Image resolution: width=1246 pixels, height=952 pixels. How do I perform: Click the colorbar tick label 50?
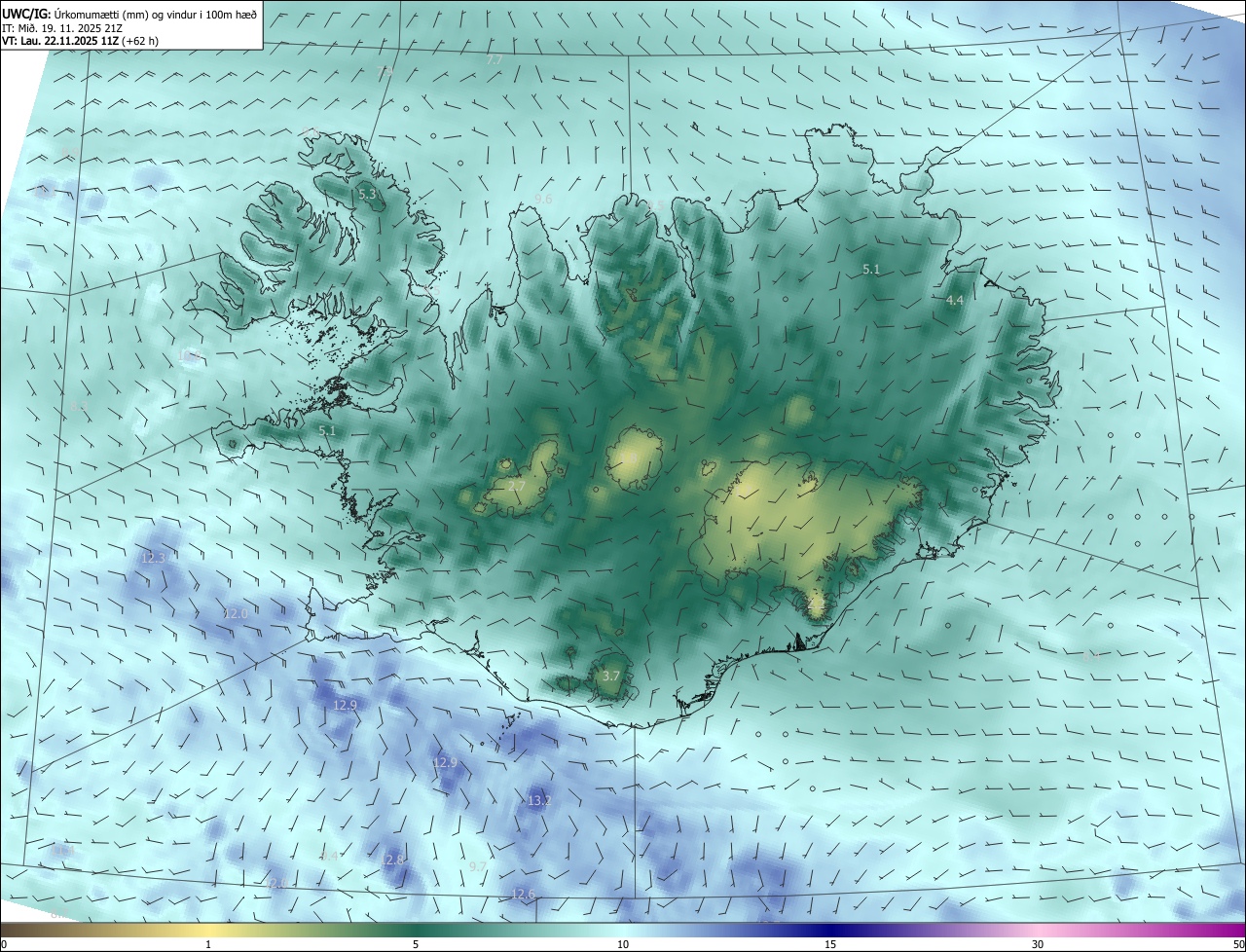1238,944
